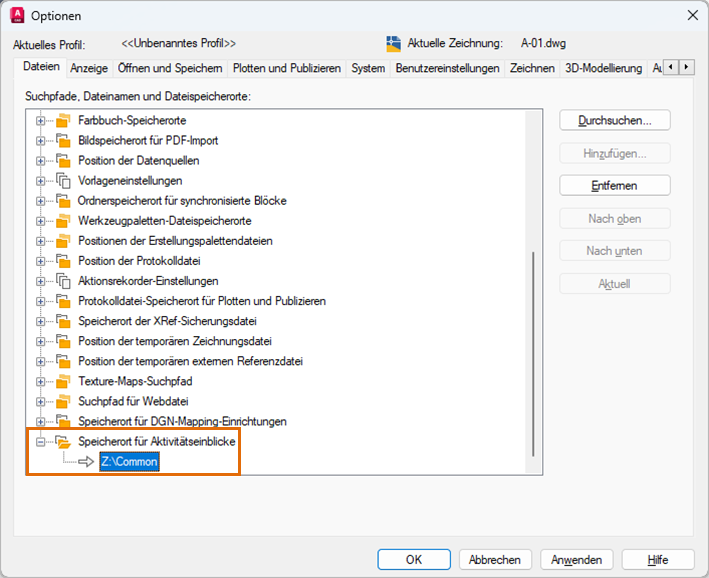Open the Plotten und Publizieren tab
This screenshot has height=578, width=709.
pos(287,68)
